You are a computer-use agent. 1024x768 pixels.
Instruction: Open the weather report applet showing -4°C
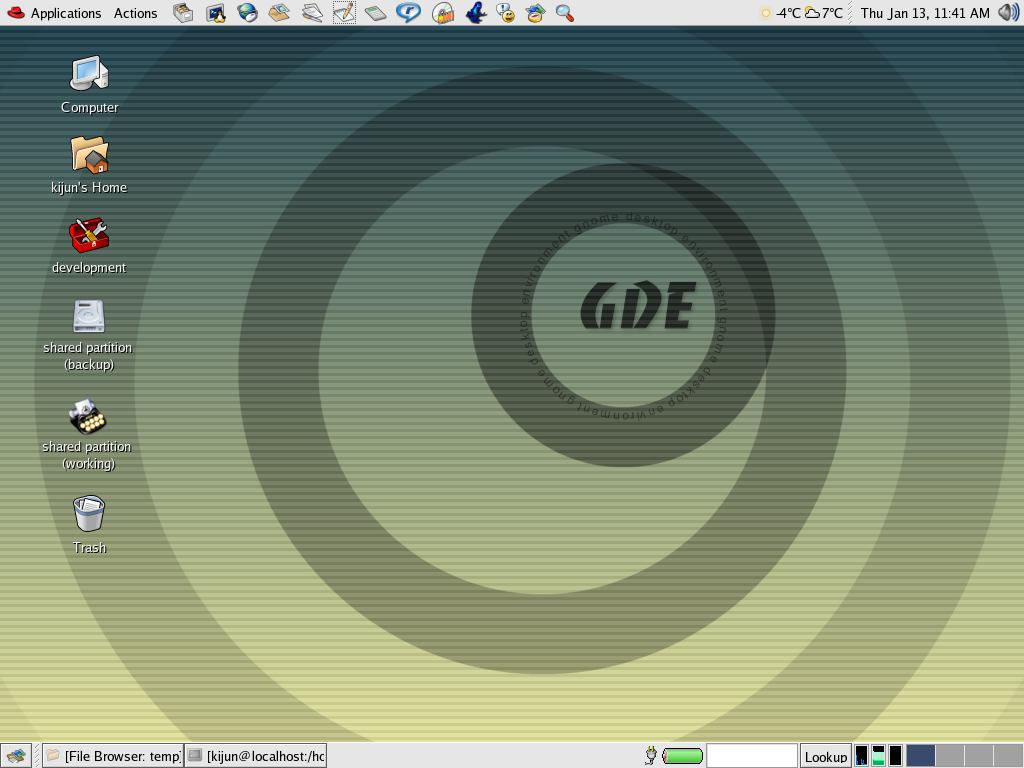pyautogui.click(x=780, y=13)
